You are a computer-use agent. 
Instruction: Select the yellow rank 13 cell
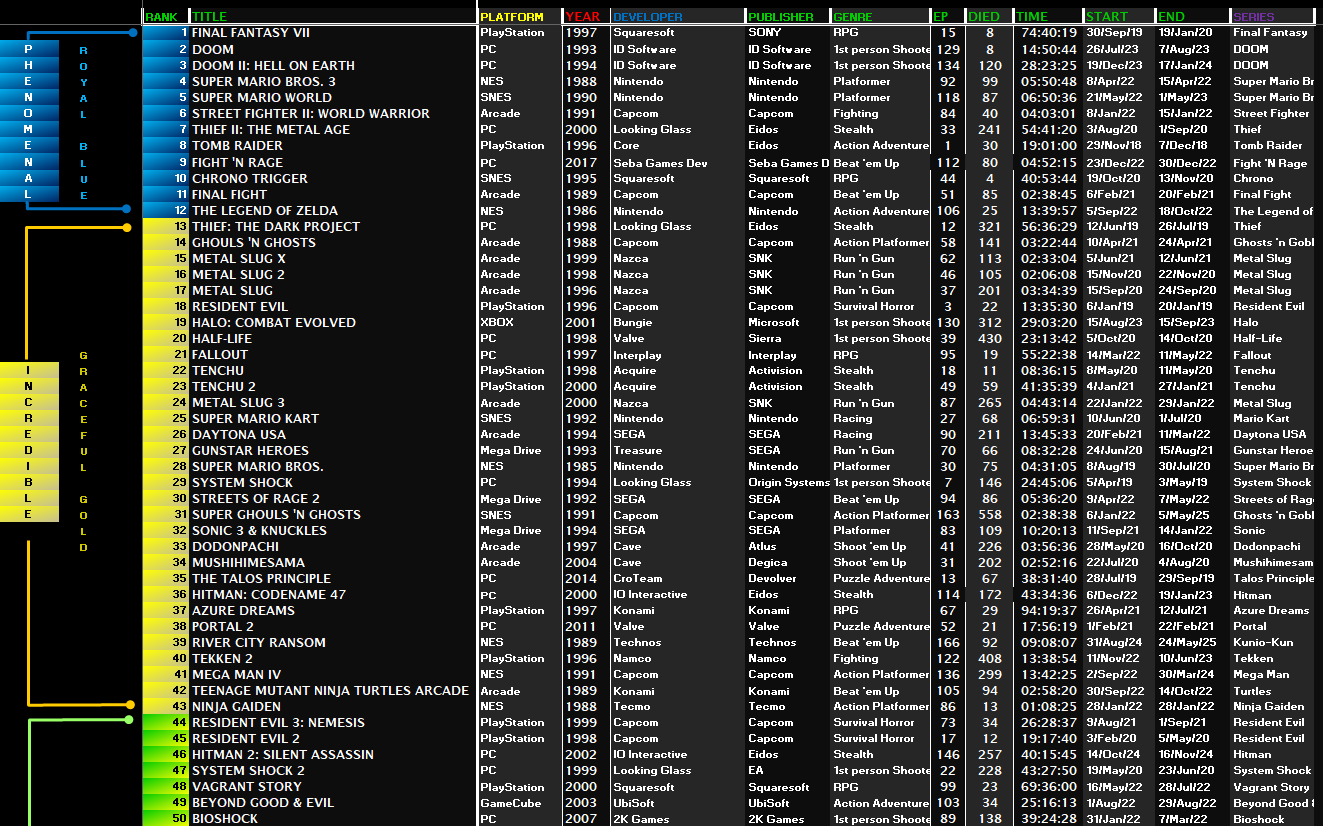point(166,227)
